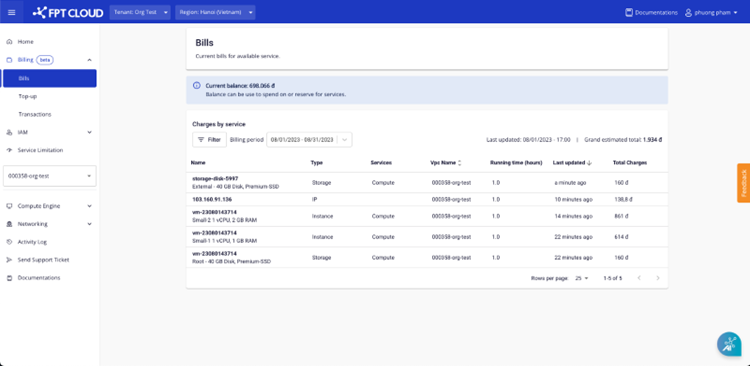Sort by Last updated arrow

click(x=589, y=163)
